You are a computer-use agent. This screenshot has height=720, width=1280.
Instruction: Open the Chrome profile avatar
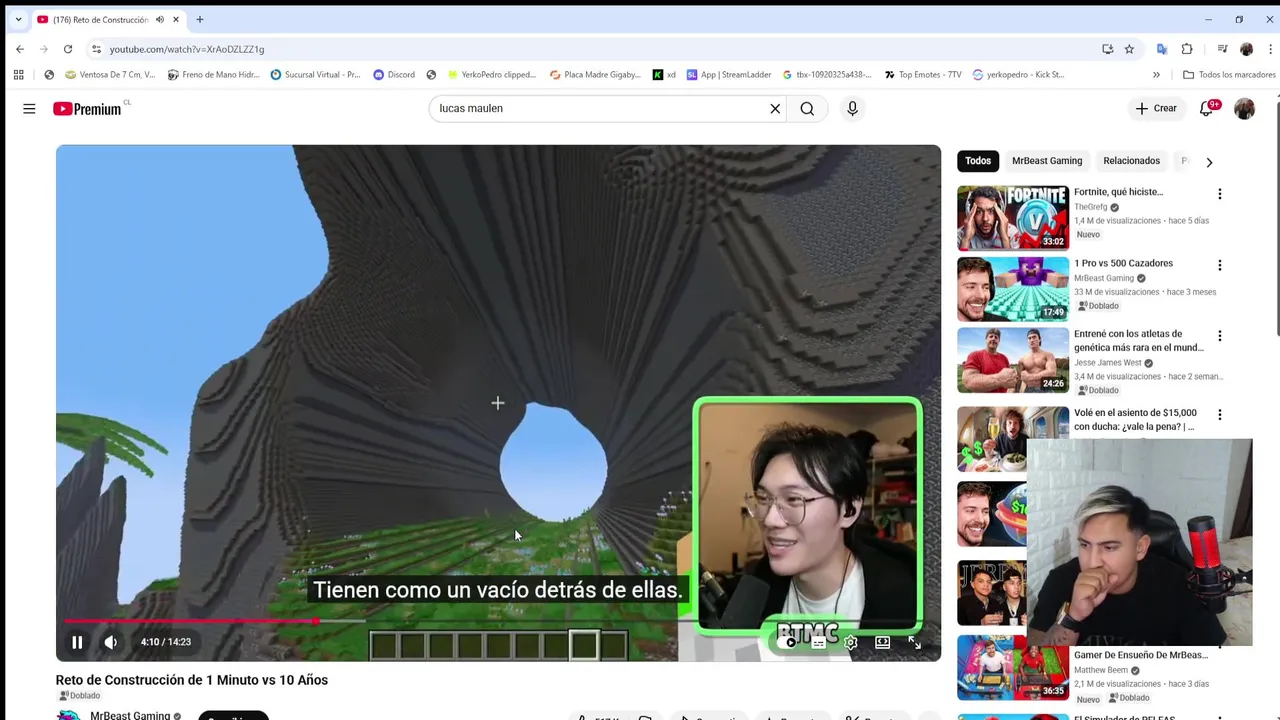point(1246,49)
